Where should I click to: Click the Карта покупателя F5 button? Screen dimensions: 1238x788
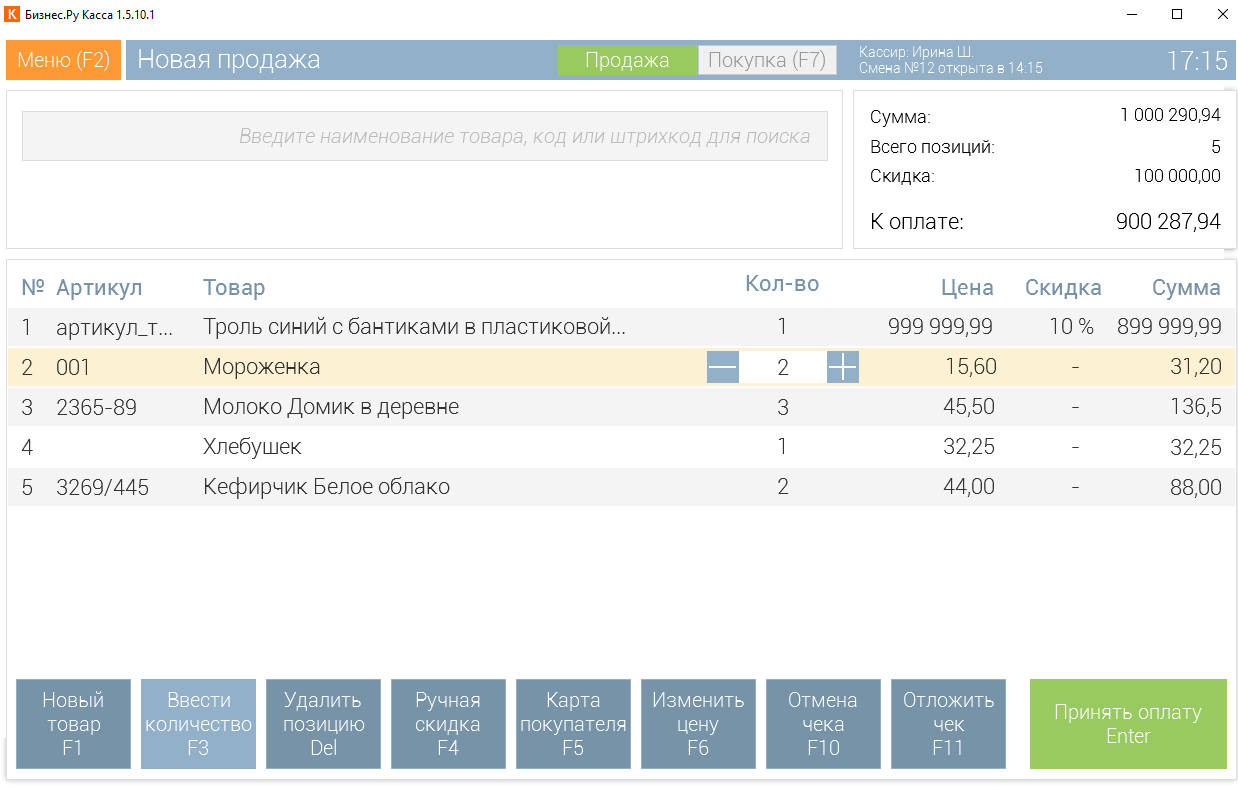[x=573, y=724]
